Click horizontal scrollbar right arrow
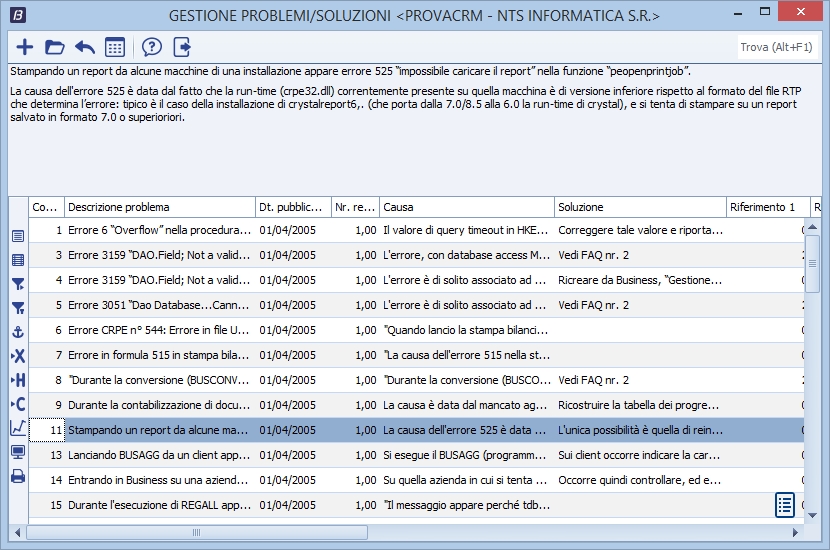The image size is (830, 550). [795, 533]
